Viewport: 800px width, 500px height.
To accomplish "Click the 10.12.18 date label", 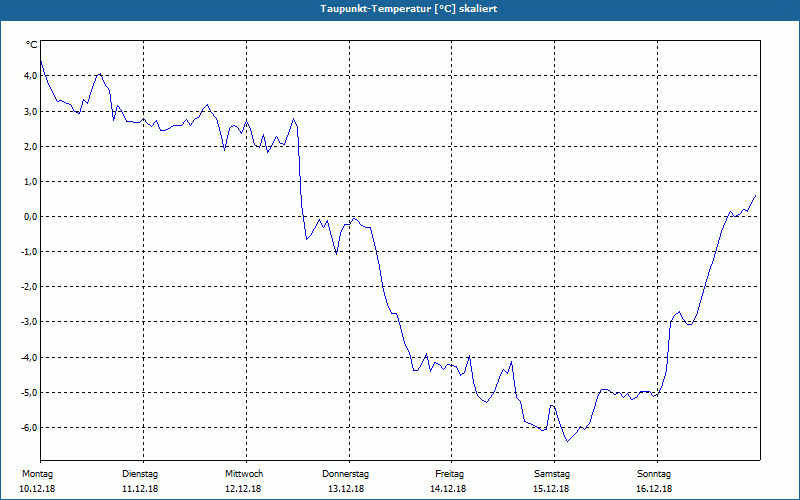I will point(37,489).
